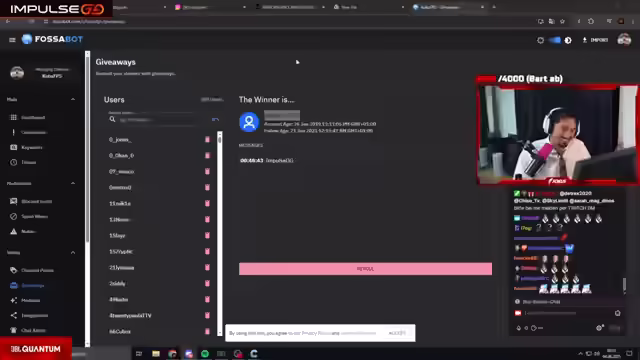Open File Explorer from the taskbar
The width and height of the screenshot is (640, 360).
(156, 353)
